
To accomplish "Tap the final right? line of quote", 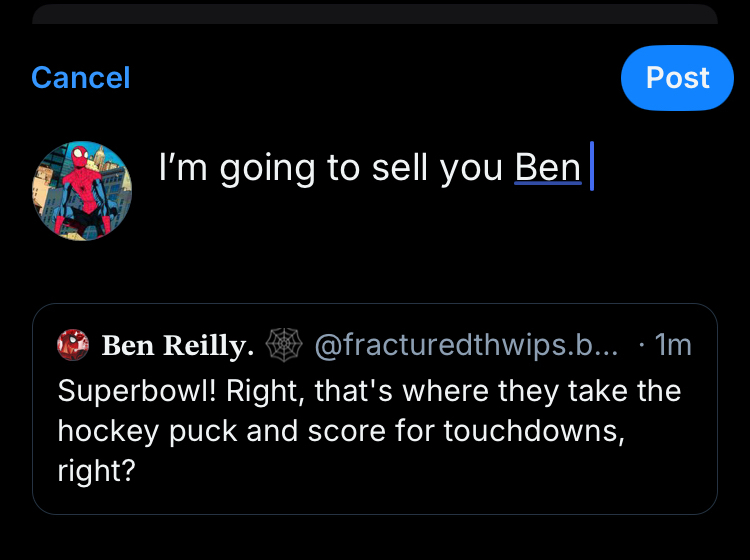I will pos(96,470).
